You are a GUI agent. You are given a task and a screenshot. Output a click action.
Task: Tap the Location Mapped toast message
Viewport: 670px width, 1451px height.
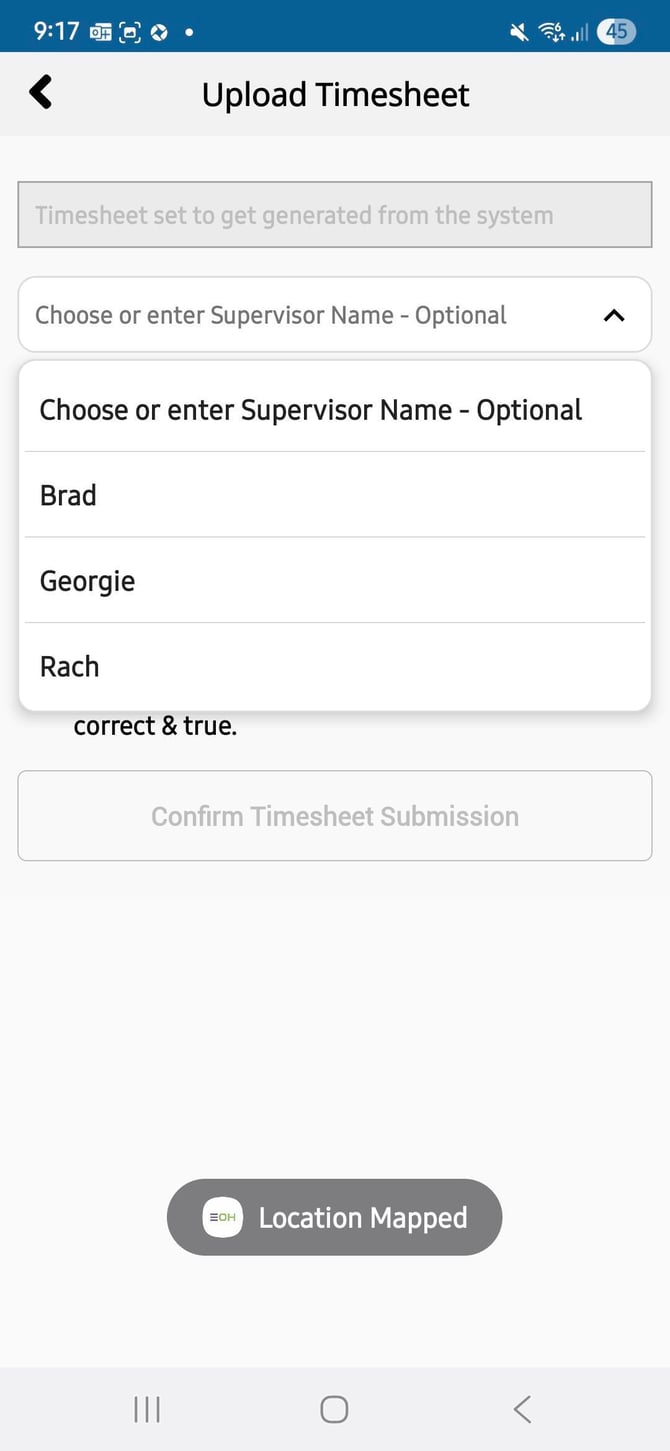point(362,1217)
